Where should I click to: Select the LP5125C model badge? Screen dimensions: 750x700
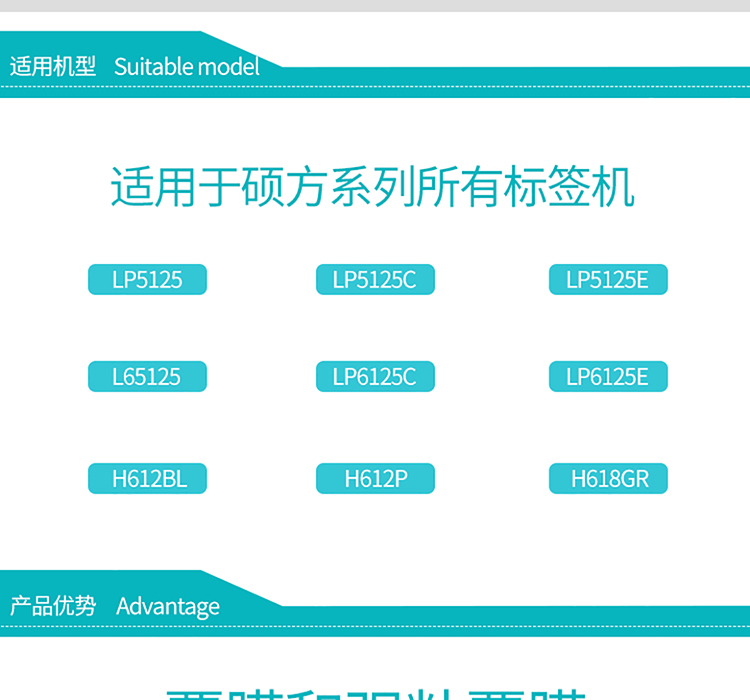tap(375, 280)
